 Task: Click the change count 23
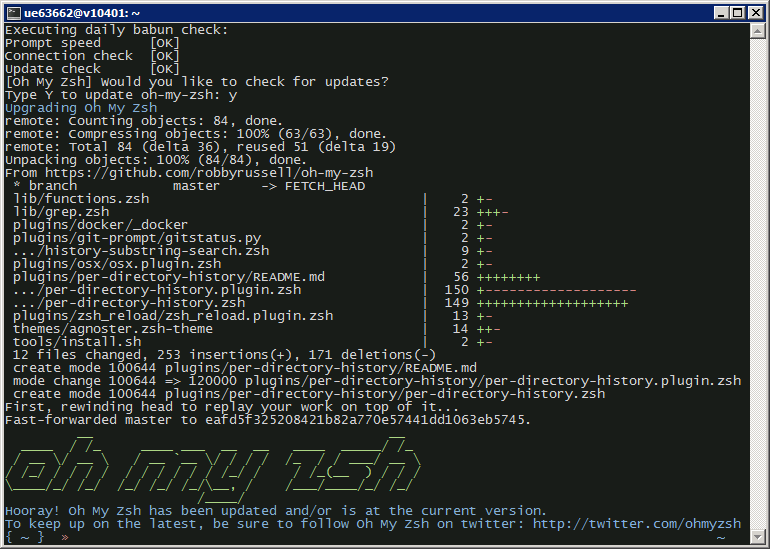pos(461,212)
